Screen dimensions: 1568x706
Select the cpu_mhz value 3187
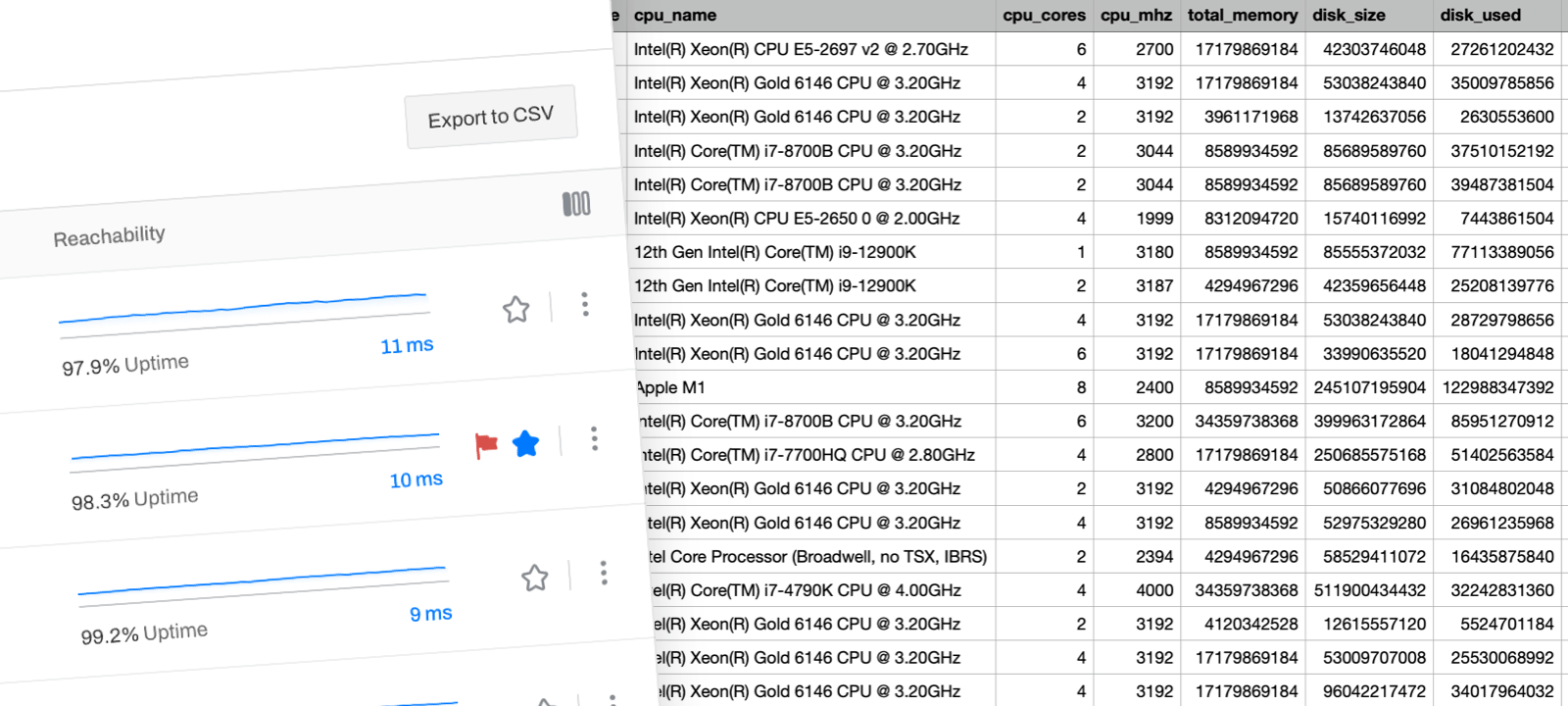tap(1154, 285)
